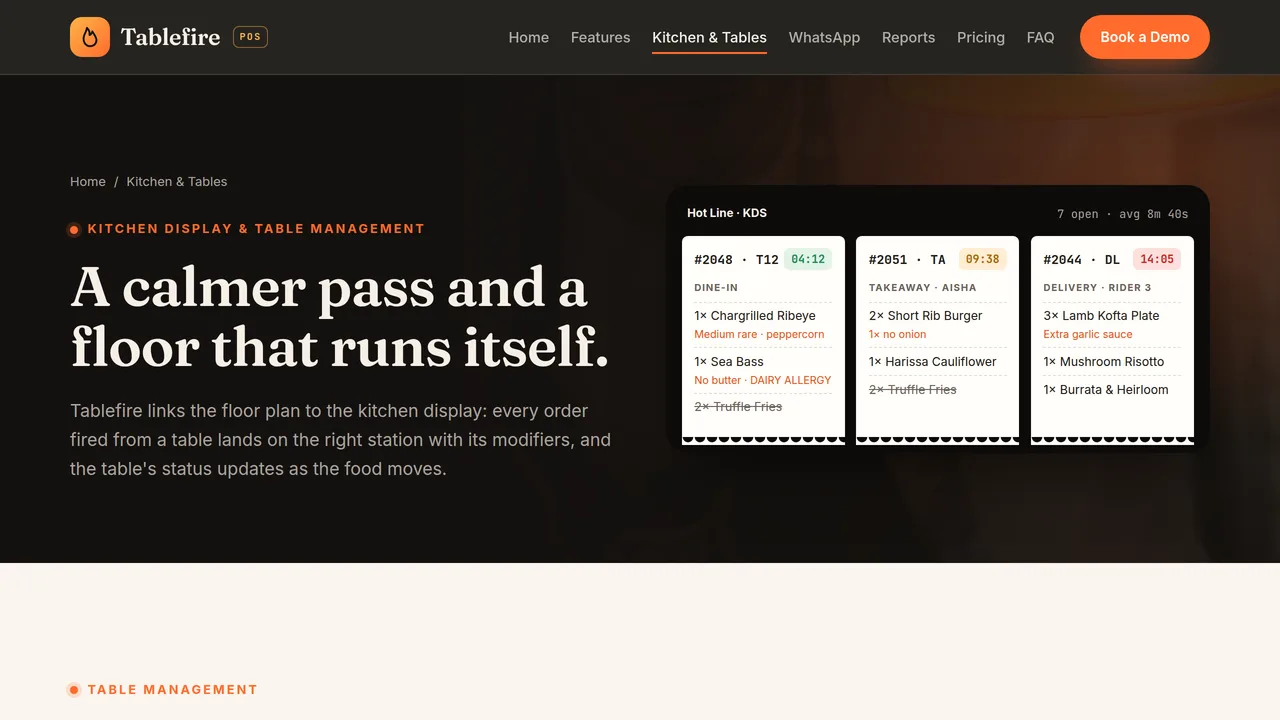Select the Kitchen & Tables nav item
The height and width of the screenshot is (720, 1280).
709,37
